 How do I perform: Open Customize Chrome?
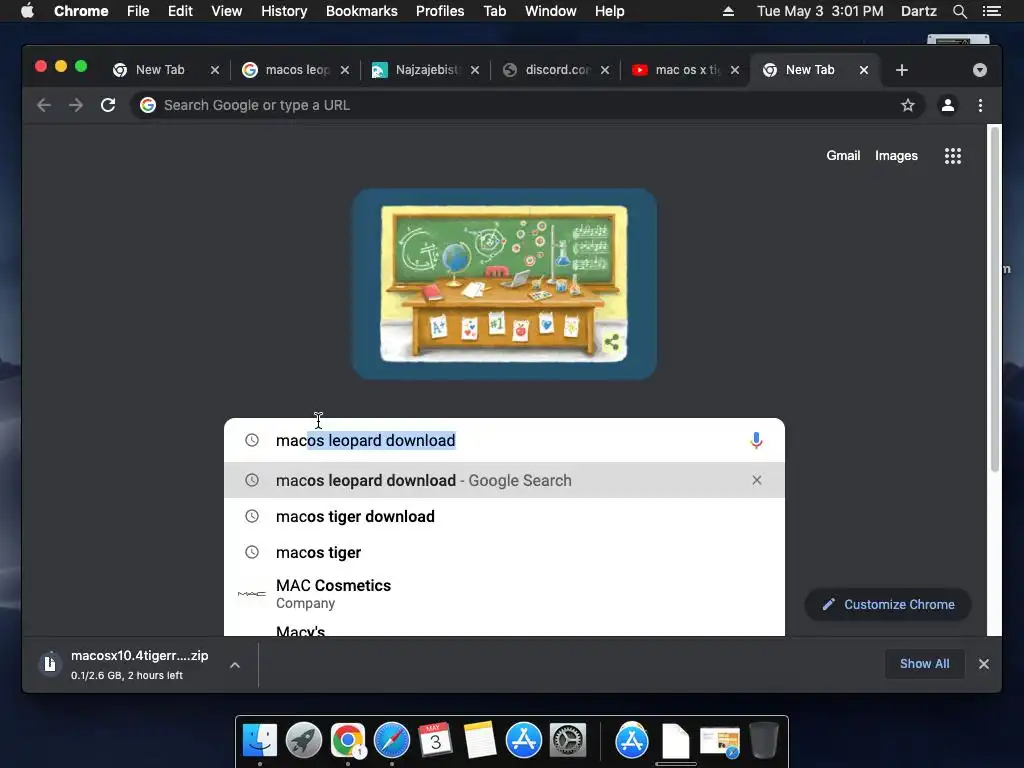click(888, 605)
